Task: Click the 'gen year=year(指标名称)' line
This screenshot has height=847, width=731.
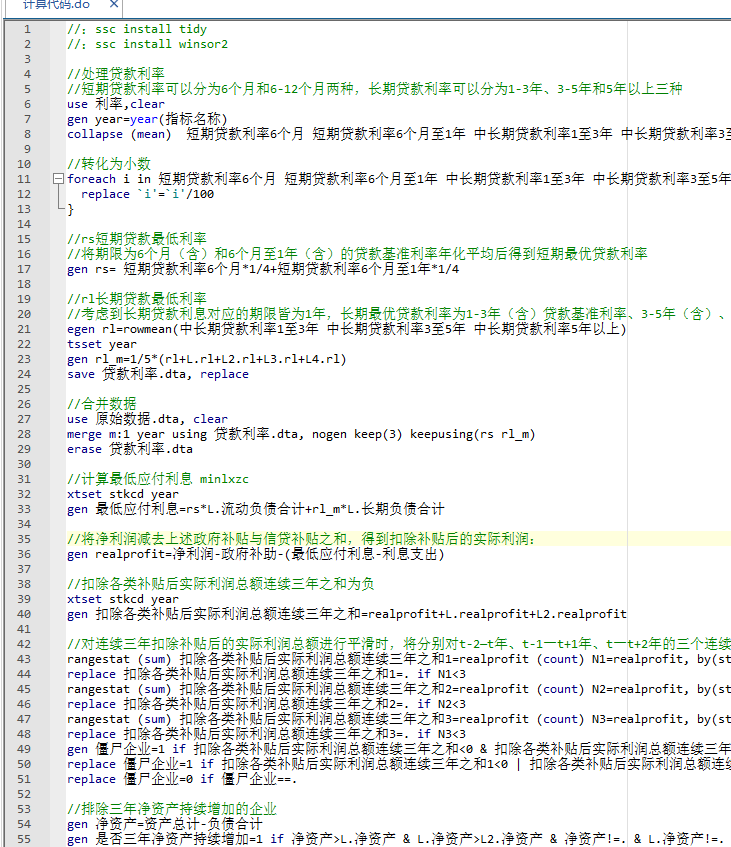Action: (x=147, y=119)
